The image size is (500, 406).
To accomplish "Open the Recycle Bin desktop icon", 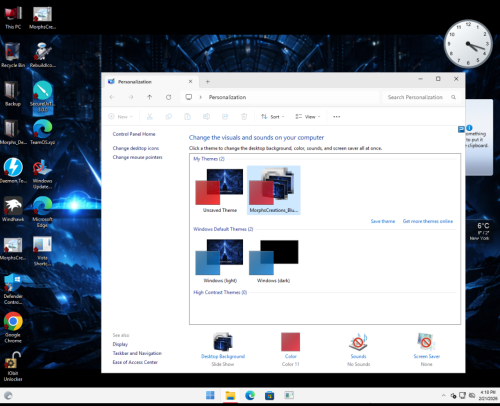I will 13,55.
